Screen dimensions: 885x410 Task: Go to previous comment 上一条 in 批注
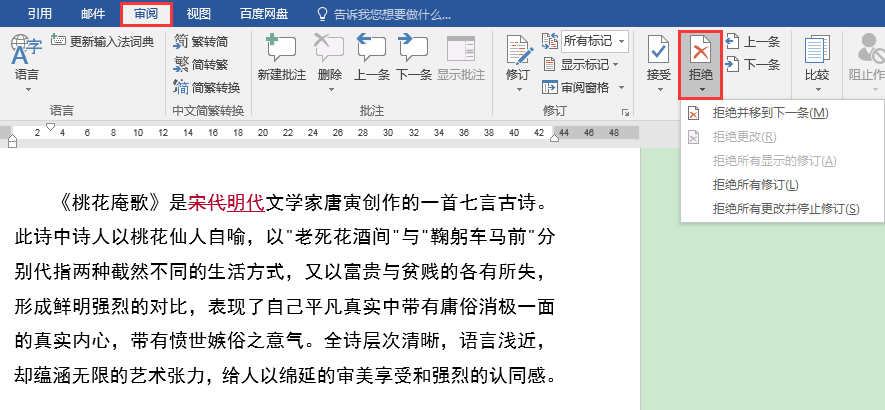(x=371, y=56)
